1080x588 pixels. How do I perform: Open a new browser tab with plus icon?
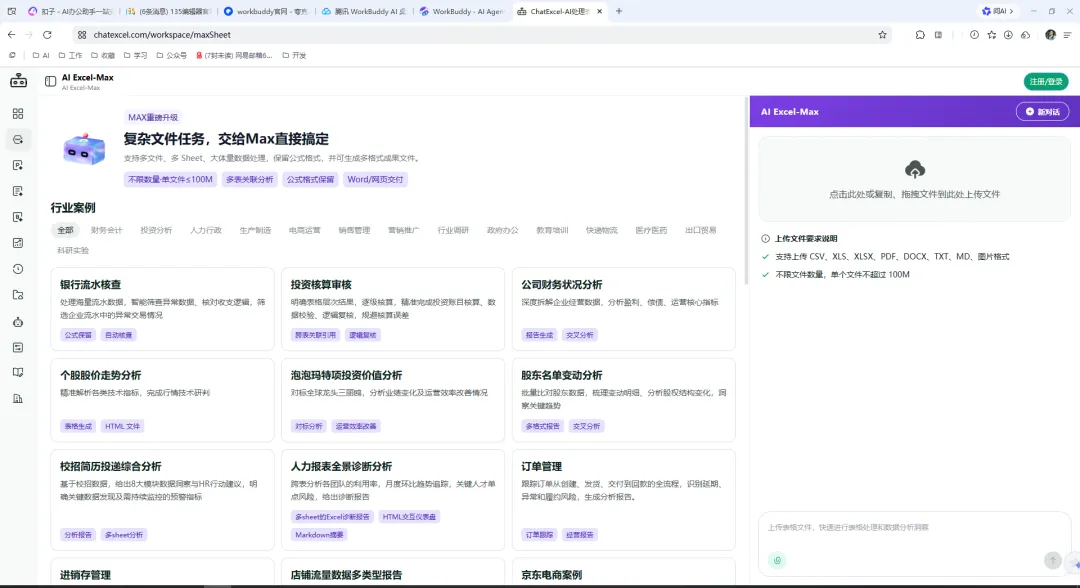click(x=619, y=11)
